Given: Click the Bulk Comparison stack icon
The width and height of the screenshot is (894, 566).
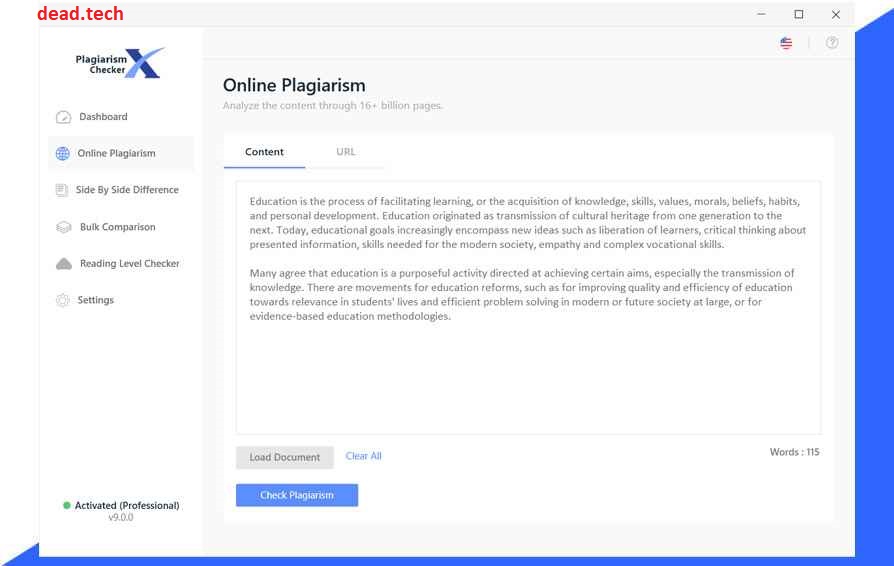Looking at the screenshot, I should (63, 227).
